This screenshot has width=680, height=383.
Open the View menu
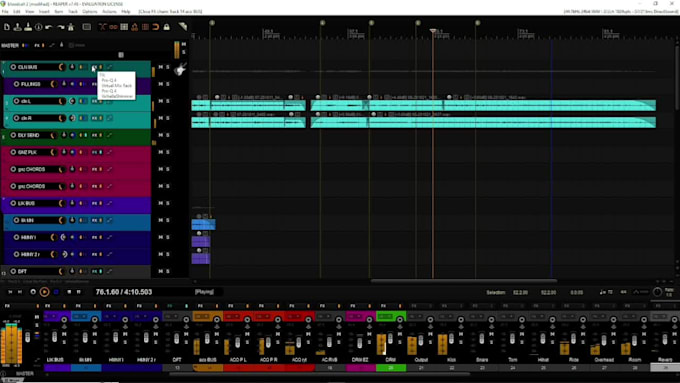click(x=29, y=11)
